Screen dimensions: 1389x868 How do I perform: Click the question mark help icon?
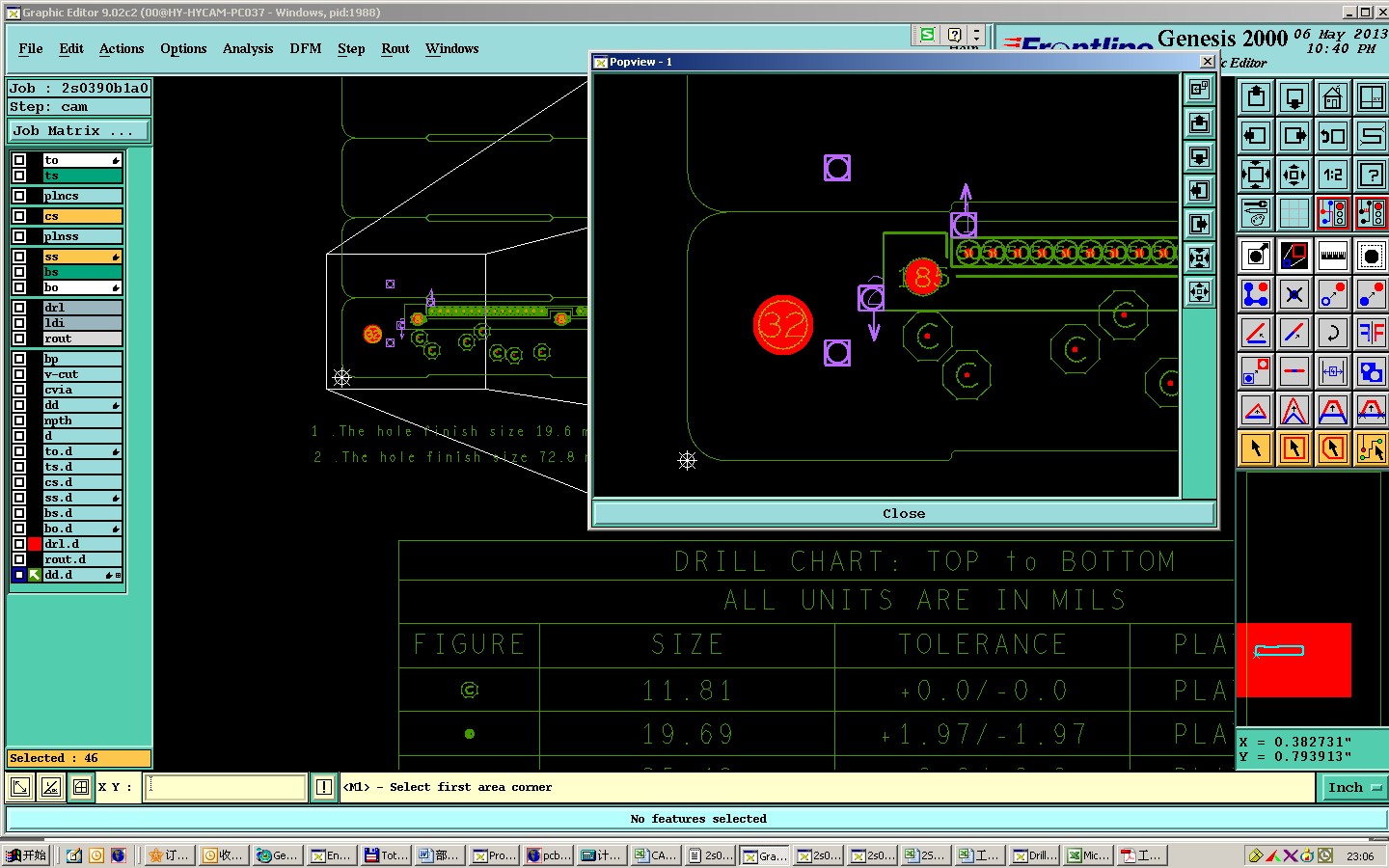pos(1371,175)
